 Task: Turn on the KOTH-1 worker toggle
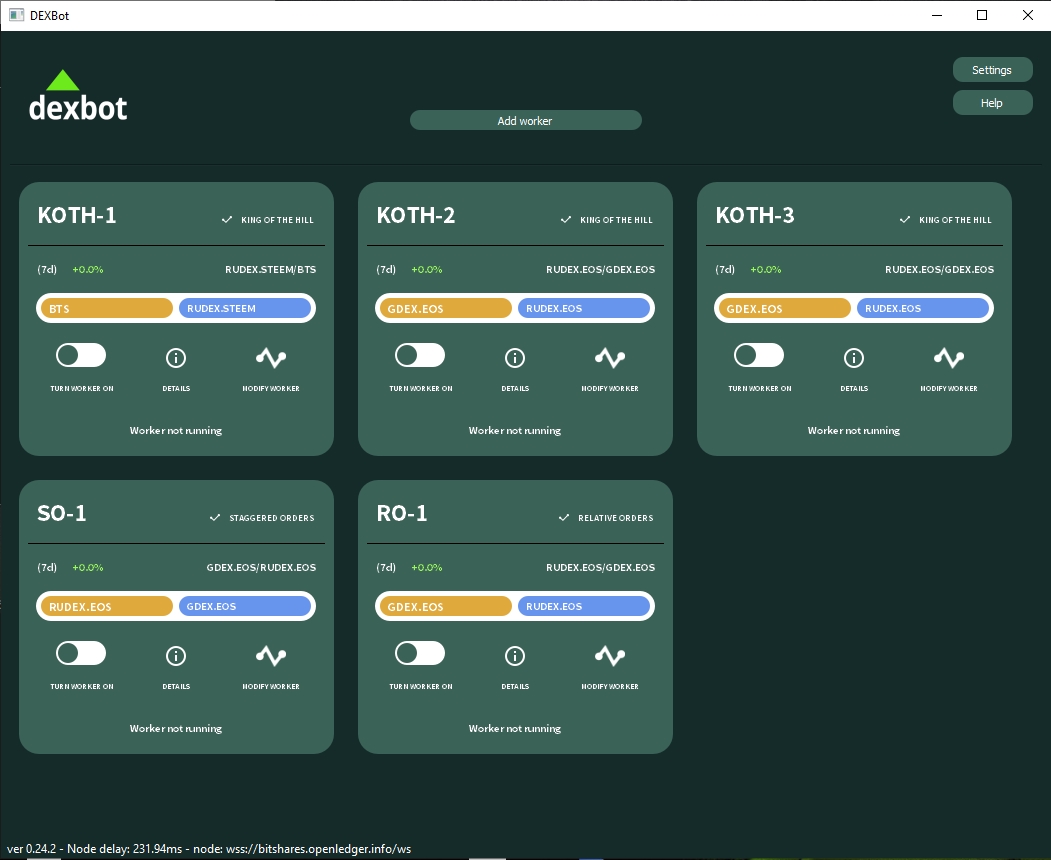click(81, 355)
